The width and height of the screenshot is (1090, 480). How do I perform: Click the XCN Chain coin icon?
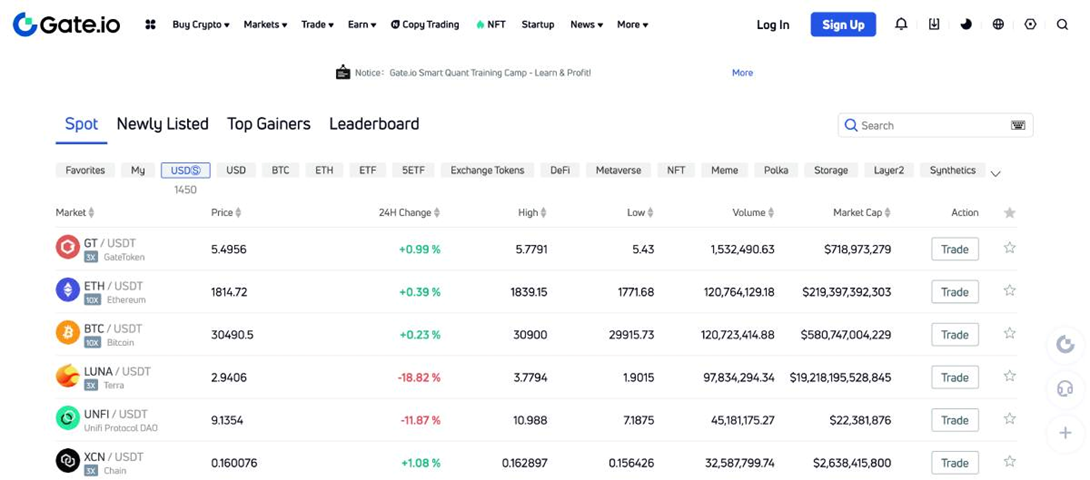68,461
